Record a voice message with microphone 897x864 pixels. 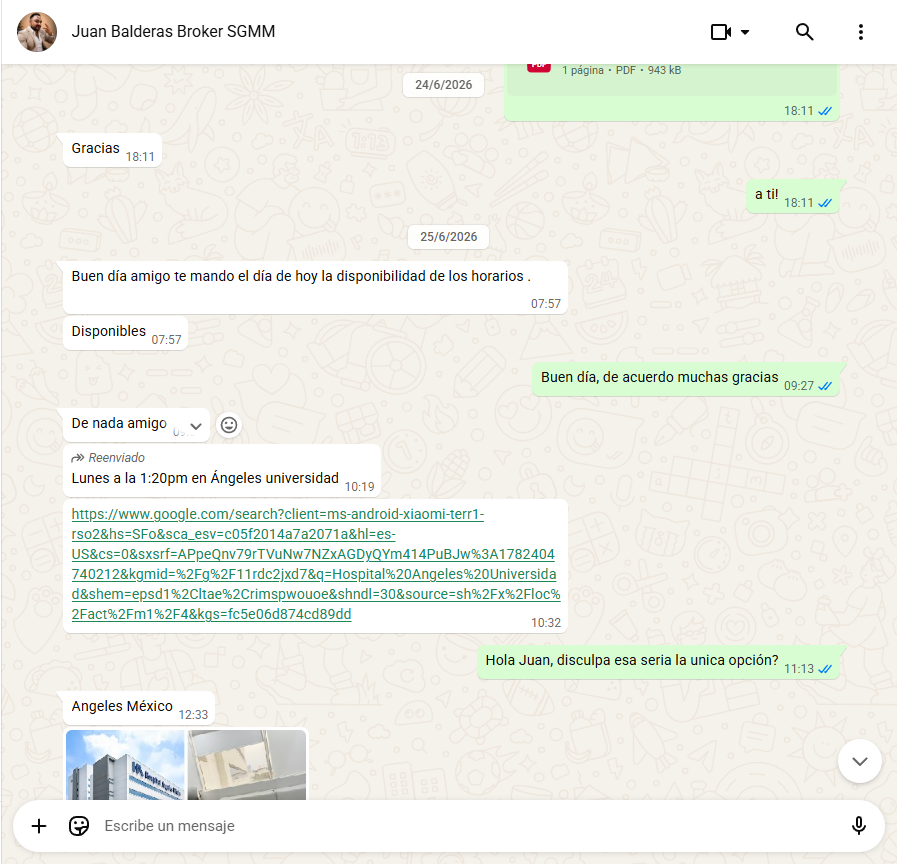[x=858, y=826]
